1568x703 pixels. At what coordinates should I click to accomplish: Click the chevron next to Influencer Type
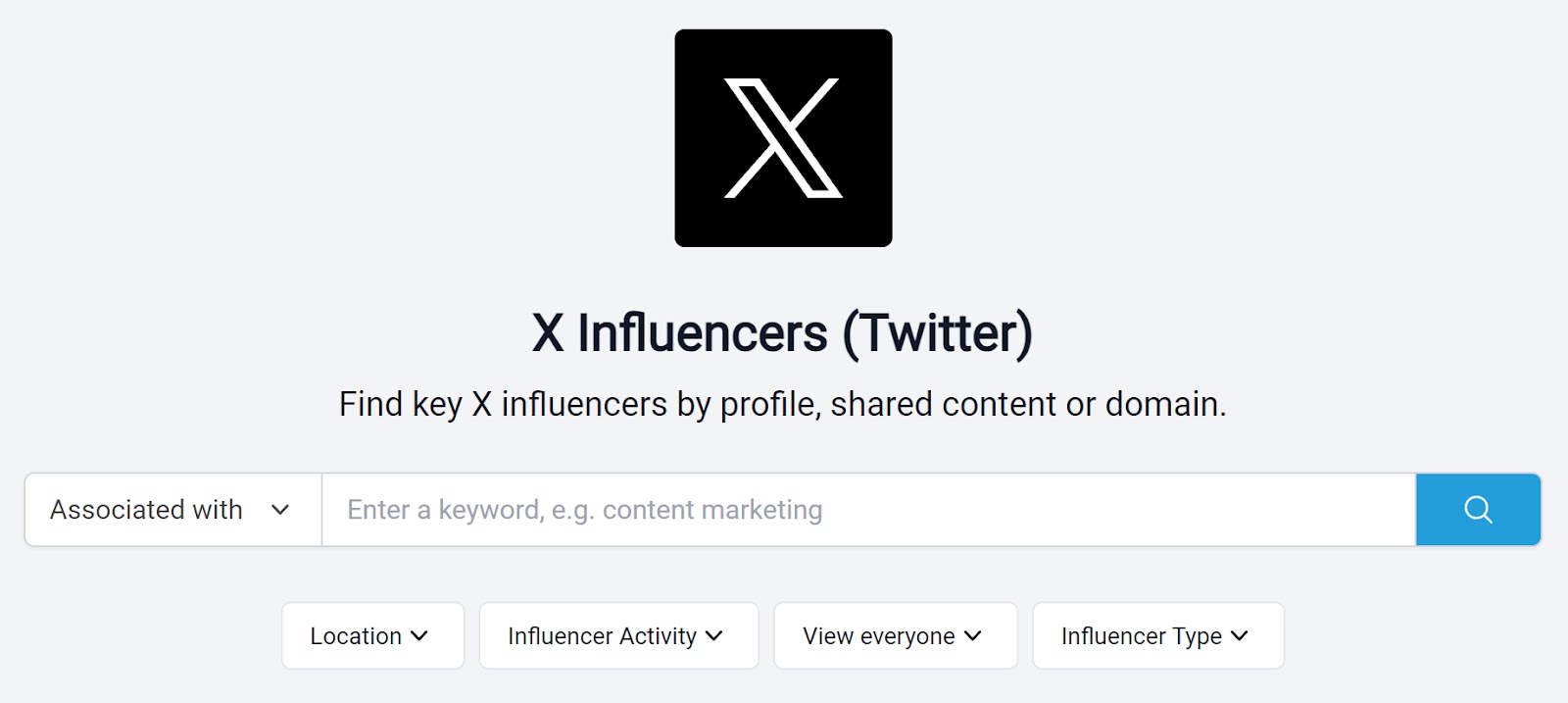pyautogui.click(x=1241, y=635)
